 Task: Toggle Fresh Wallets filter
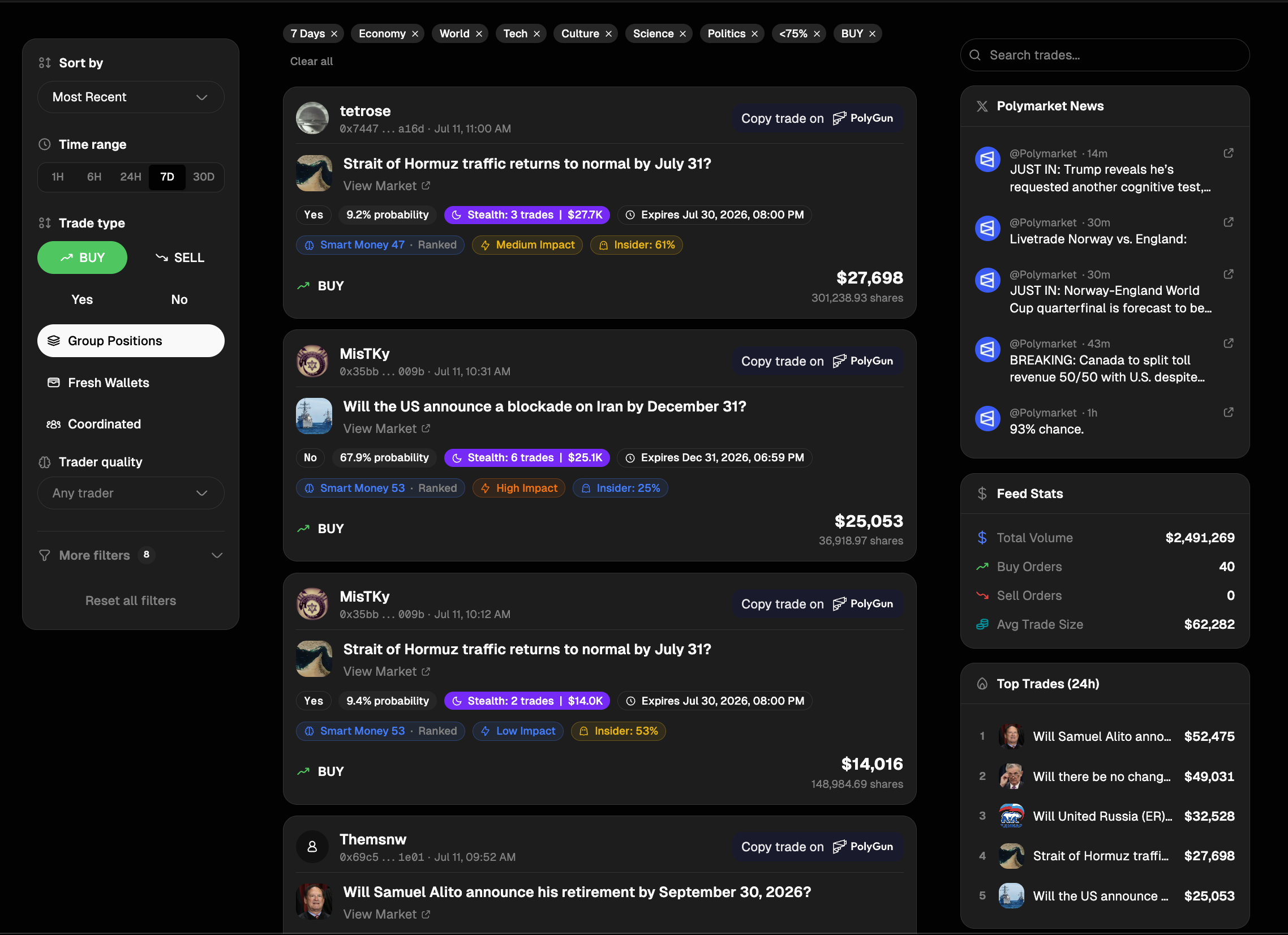(x=131, y=383)
